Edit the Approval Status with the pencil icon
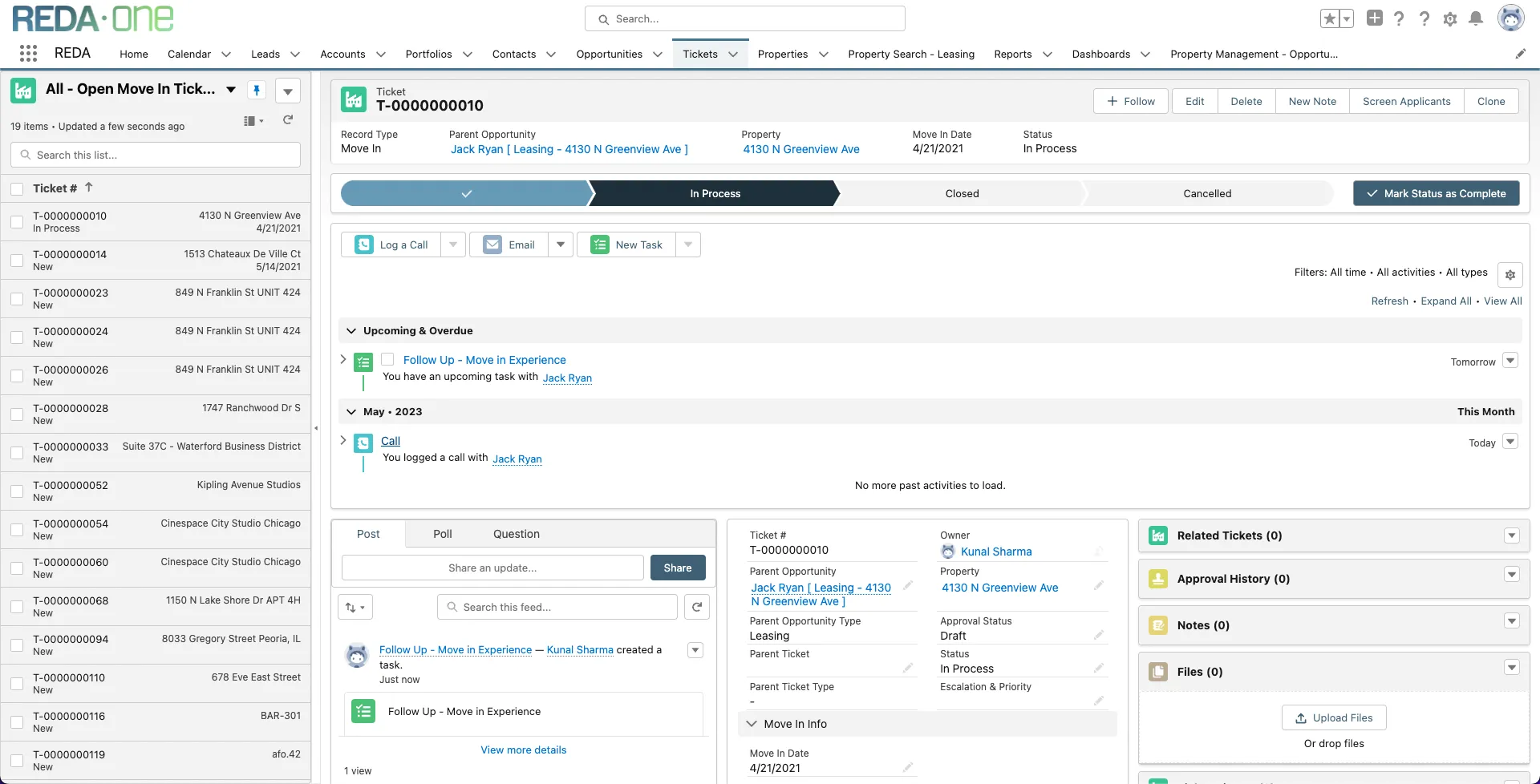 tap(1099, 634)
